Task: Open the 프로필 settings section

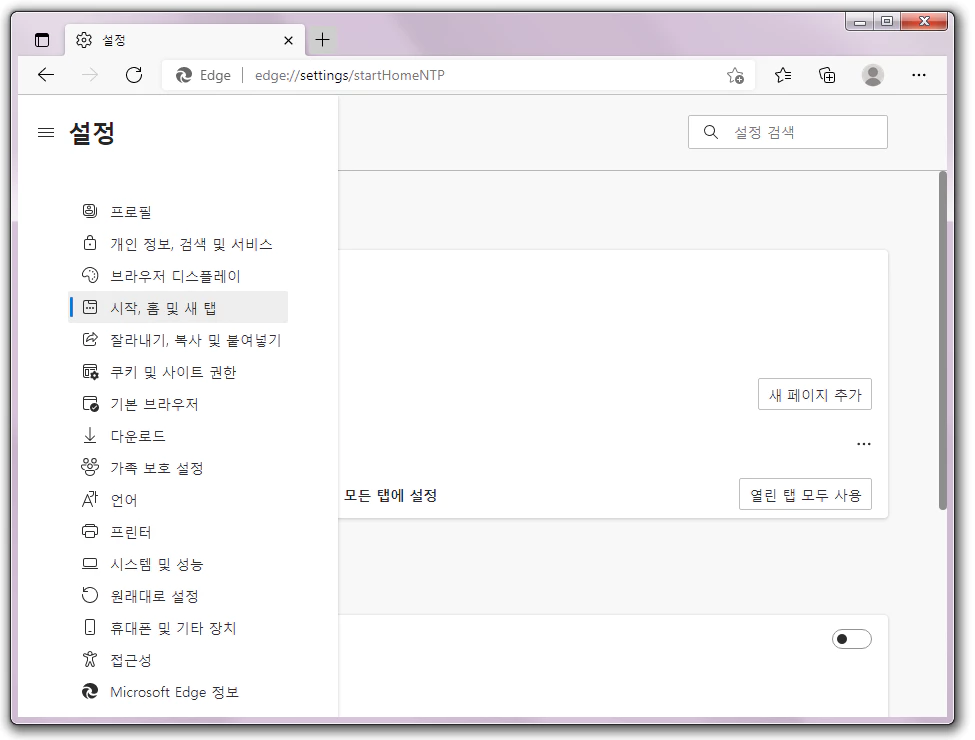Action: tap(178, 211)
